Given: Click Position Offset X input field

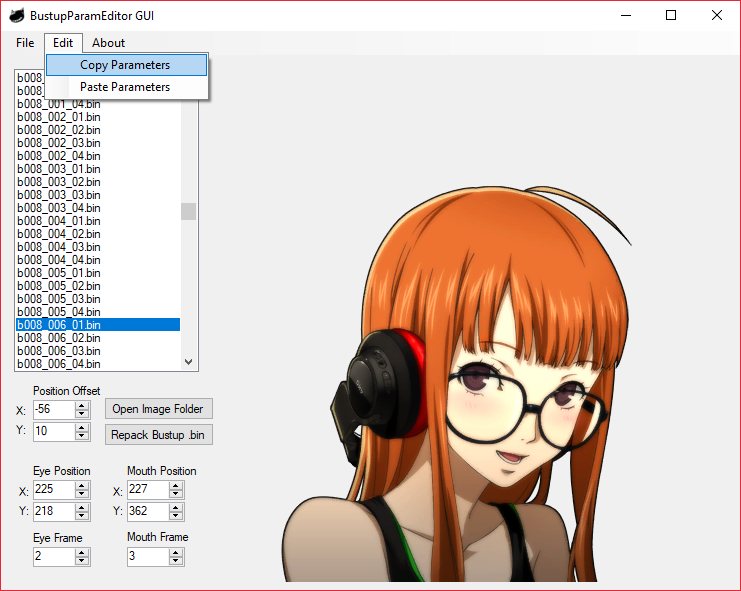Looking at the screenshot, I should tap(54, 410).
